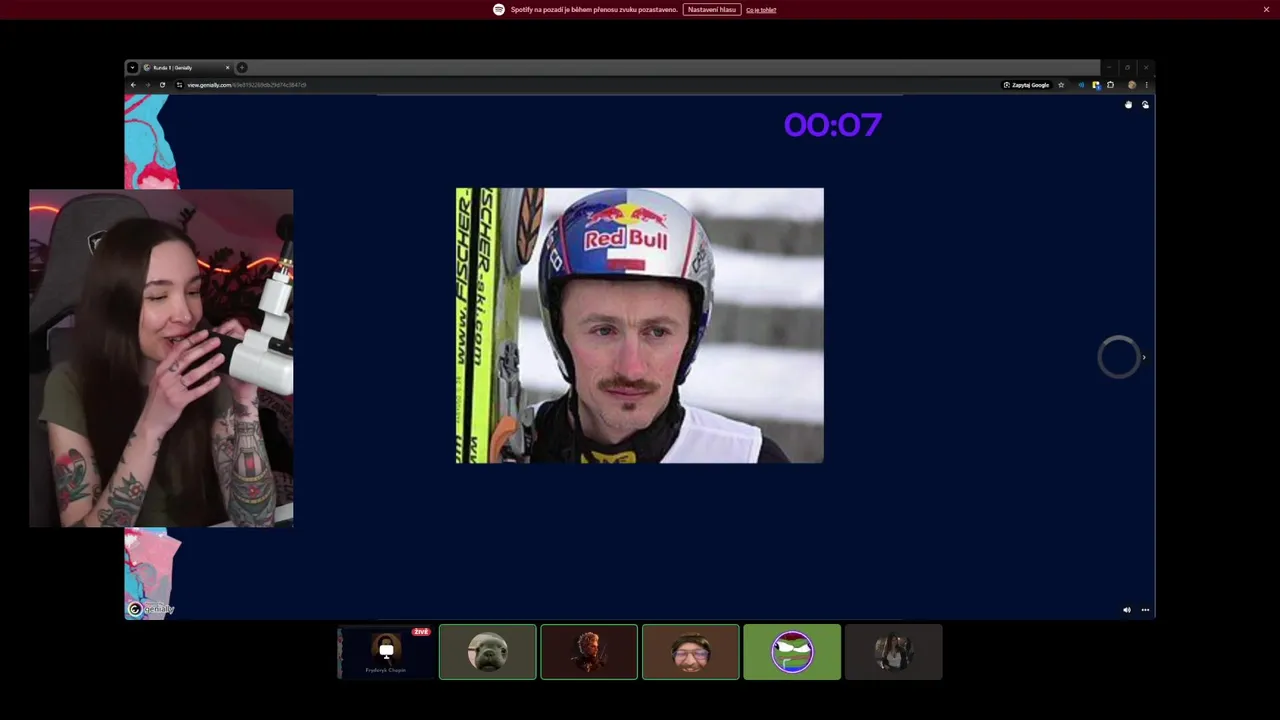Open the browser profile avatar

point(1131,85)
